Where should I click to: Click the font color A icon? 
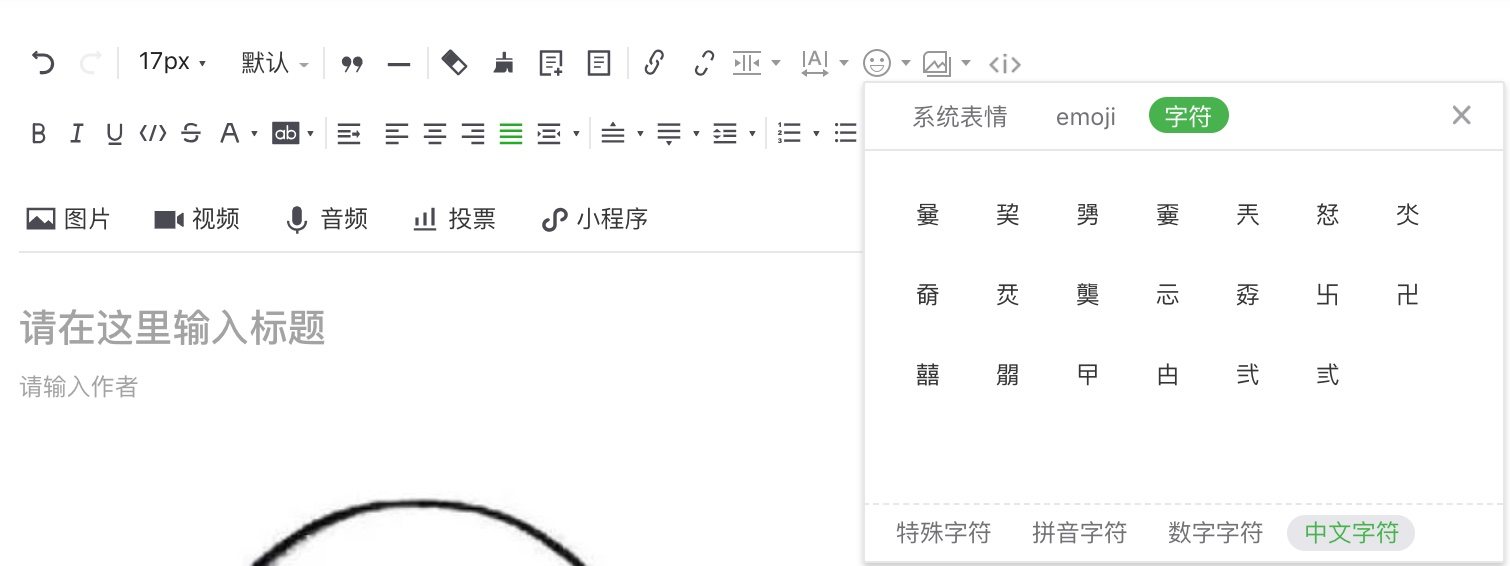click(x=229, y=133)
